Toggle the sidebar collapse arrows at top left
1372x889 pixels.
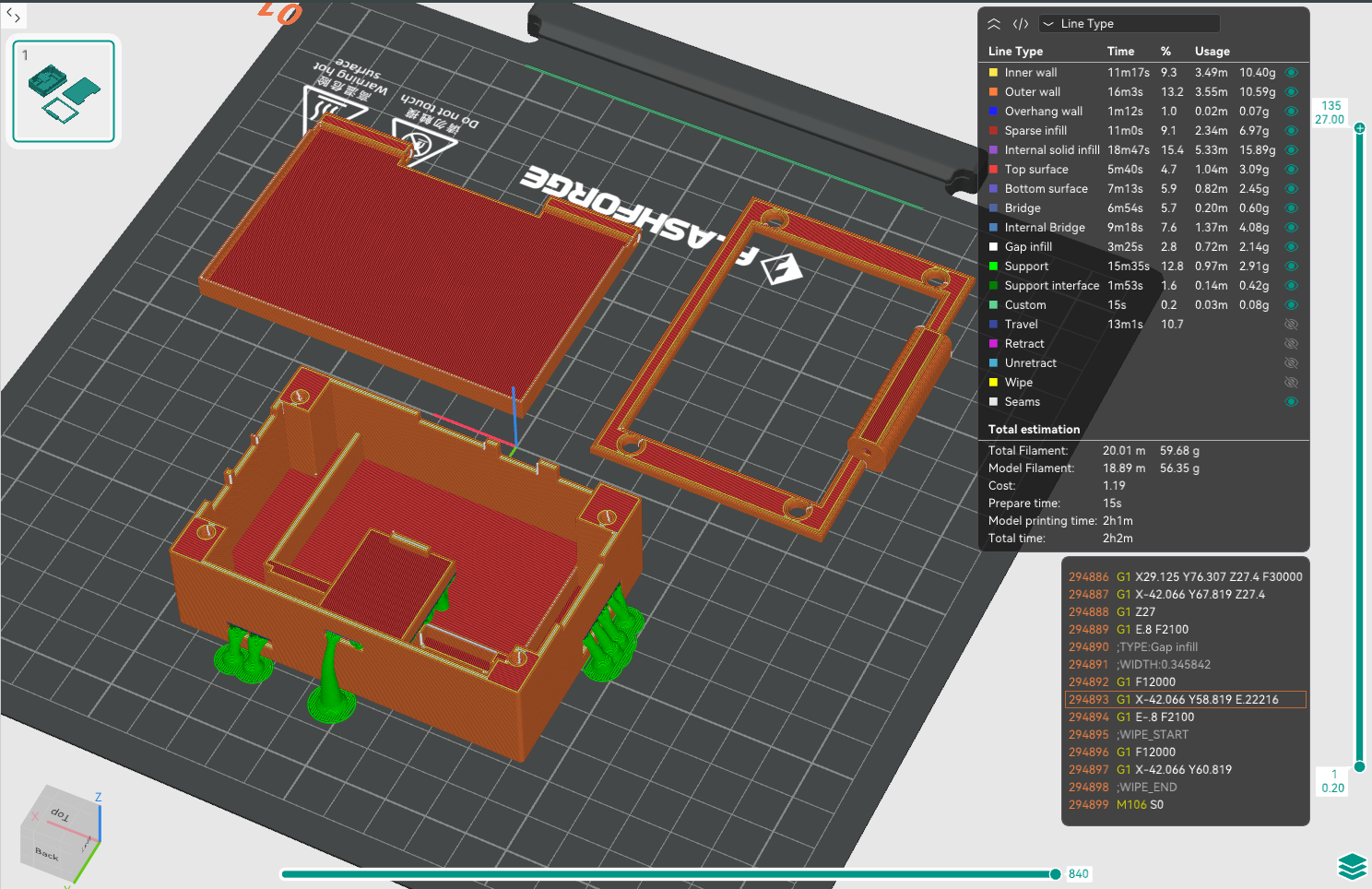(x=13, y=15)
